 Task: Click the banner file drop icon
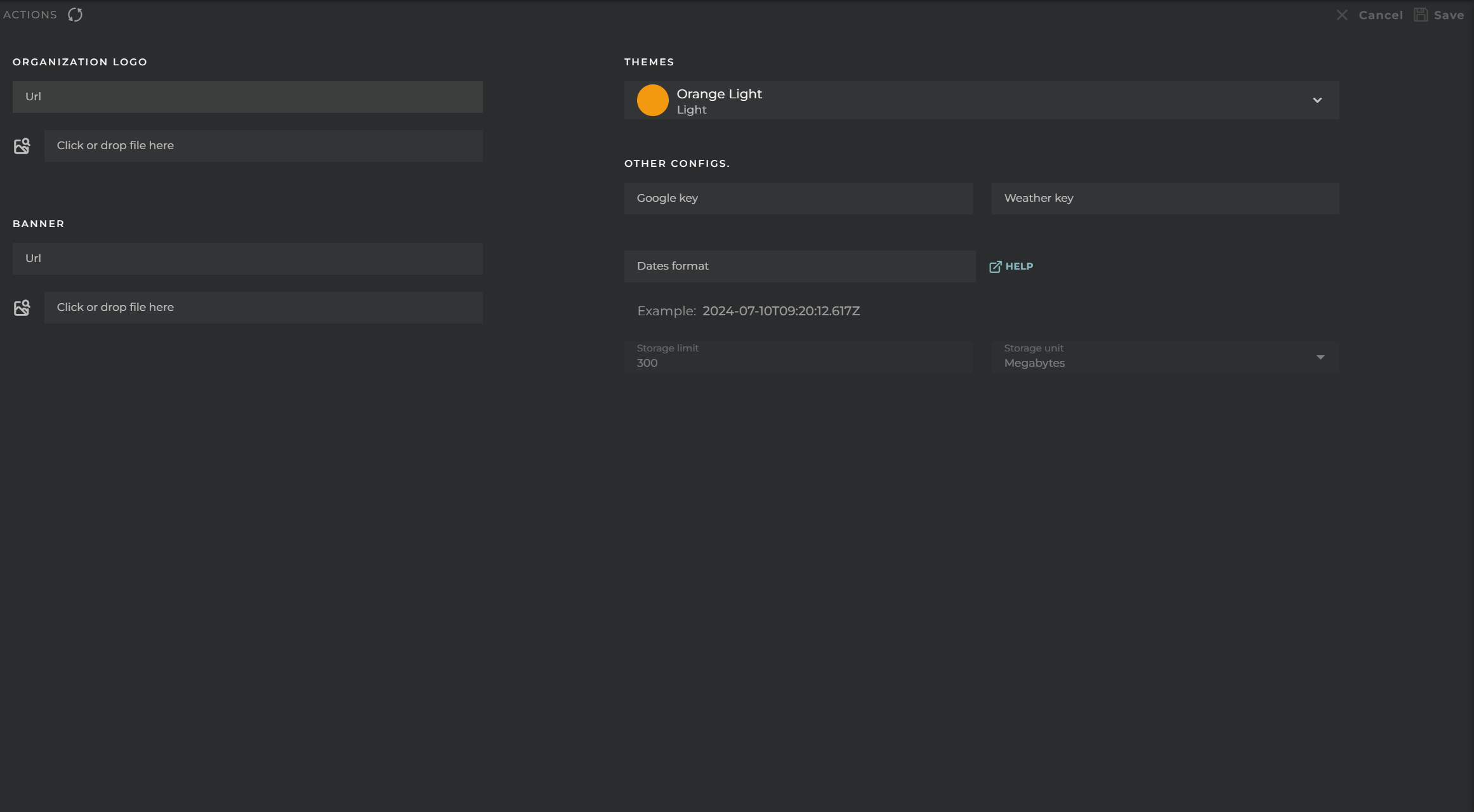pos(21,307)
